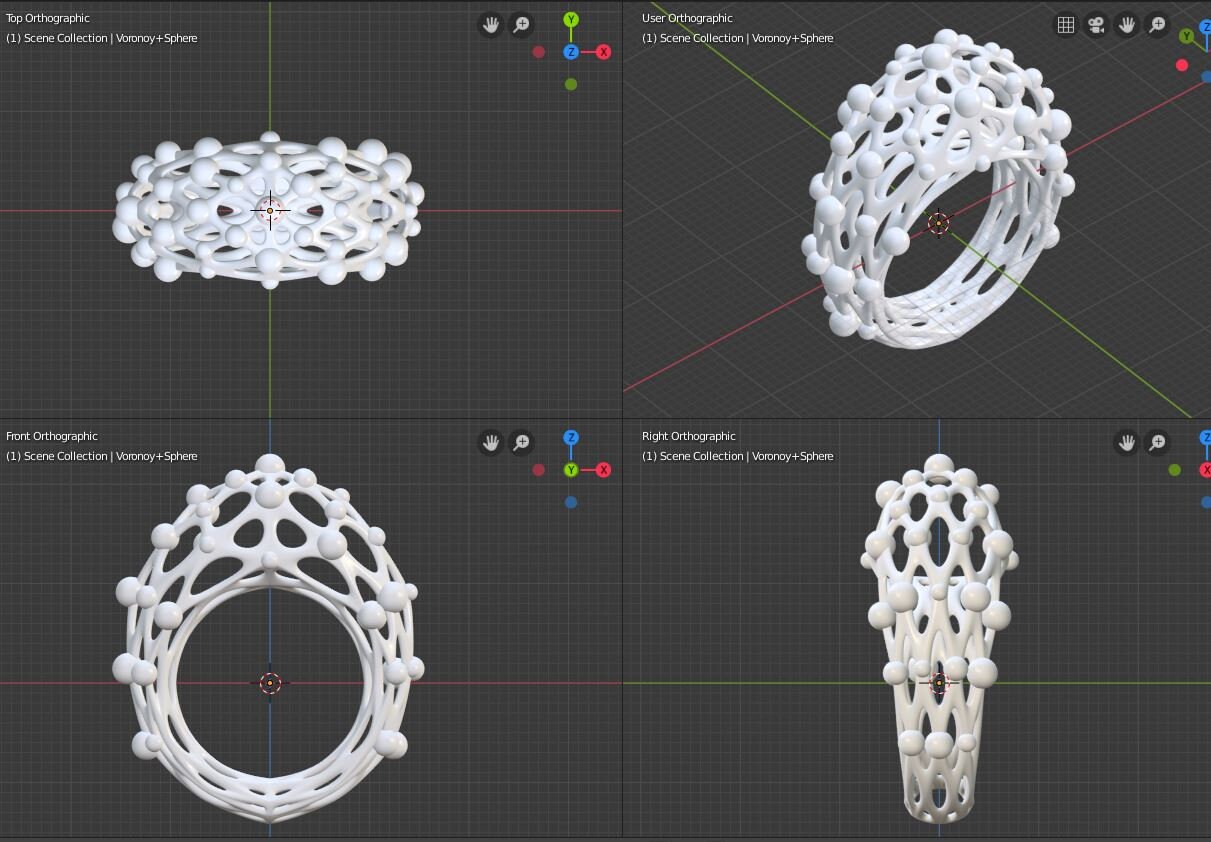Click the zoom magnifier in Right Orthographic view
1211x842 pixels.
1157,442
